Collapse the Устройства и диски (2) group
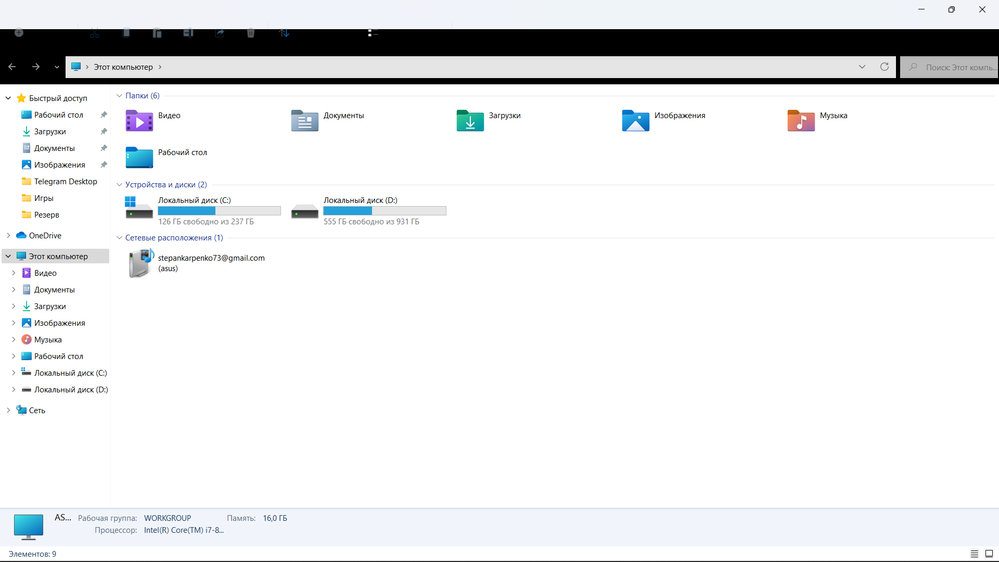This screenshot has height=562, width=999. coord(119,185)
